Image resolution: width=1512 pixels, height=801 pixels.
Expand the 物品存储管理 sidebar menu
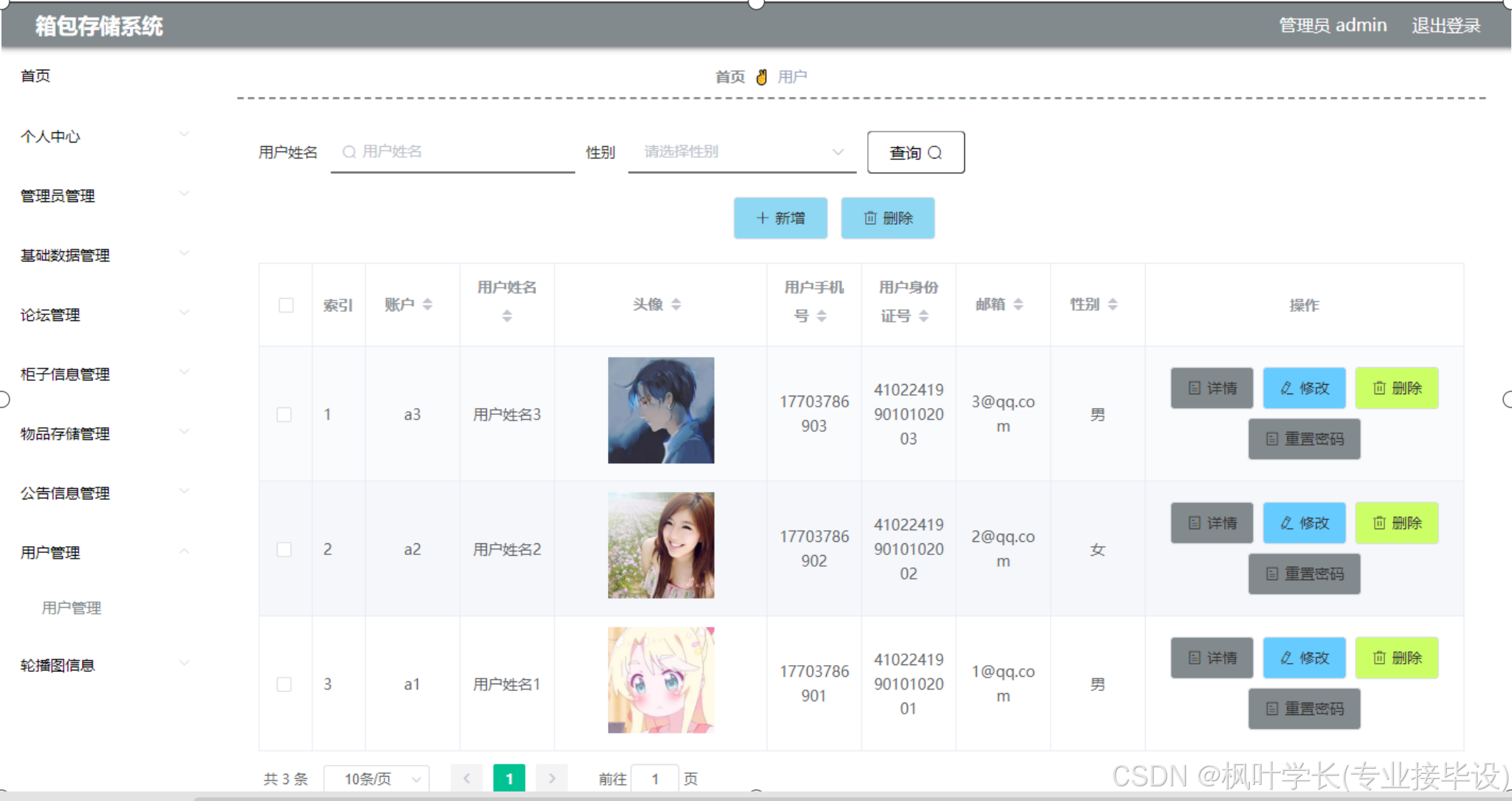tap(105, 434)
